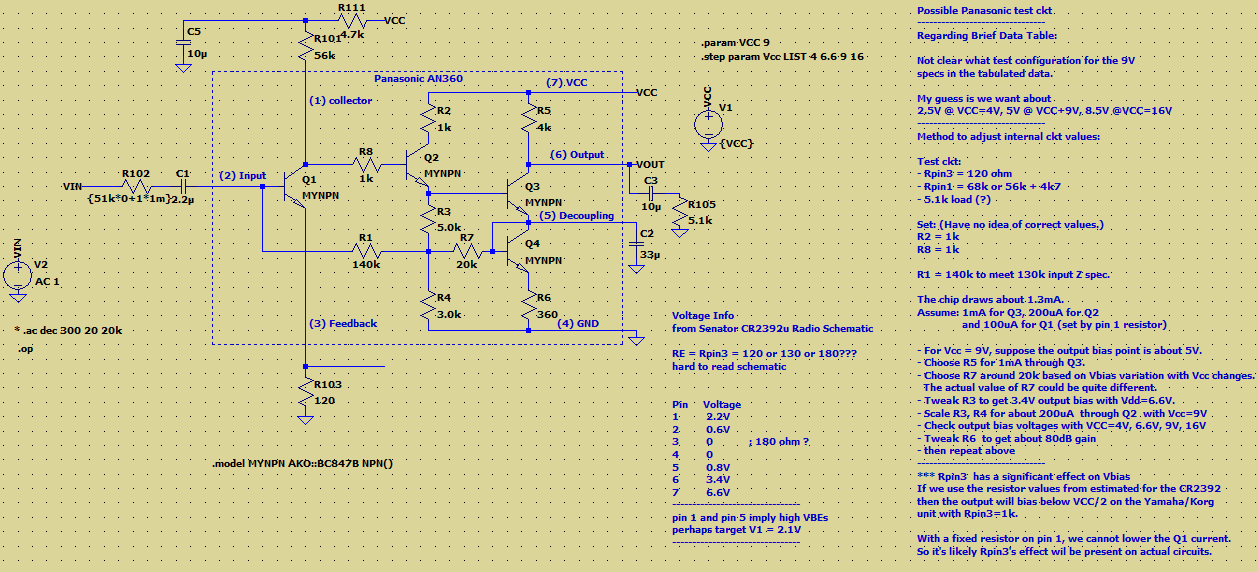This screenshot has height=572, width=1258.
Task: Click the (2) Input pin label
Action: [x=243, y=176]
